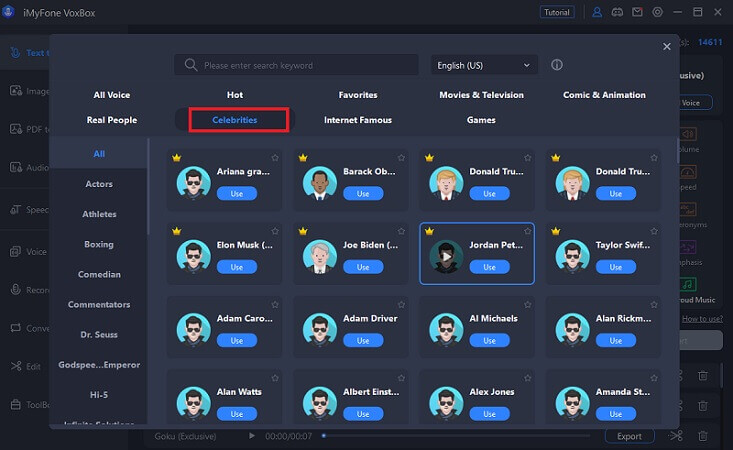The width and height of the screenshot is (733, 450).
Task: Click the info icon beside language dropdown
Action: 556,64
